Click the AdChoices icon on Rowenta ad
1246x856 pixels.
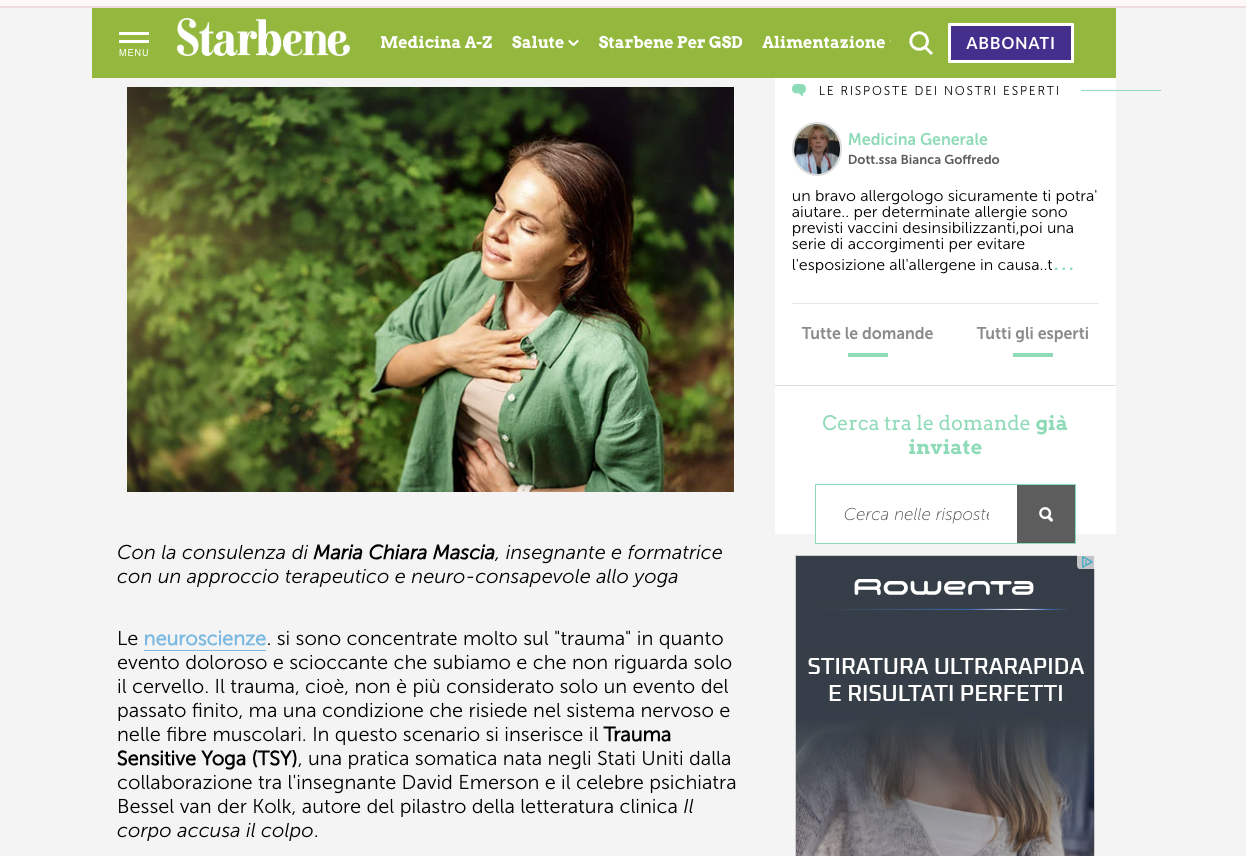[x=1086, y=562]
